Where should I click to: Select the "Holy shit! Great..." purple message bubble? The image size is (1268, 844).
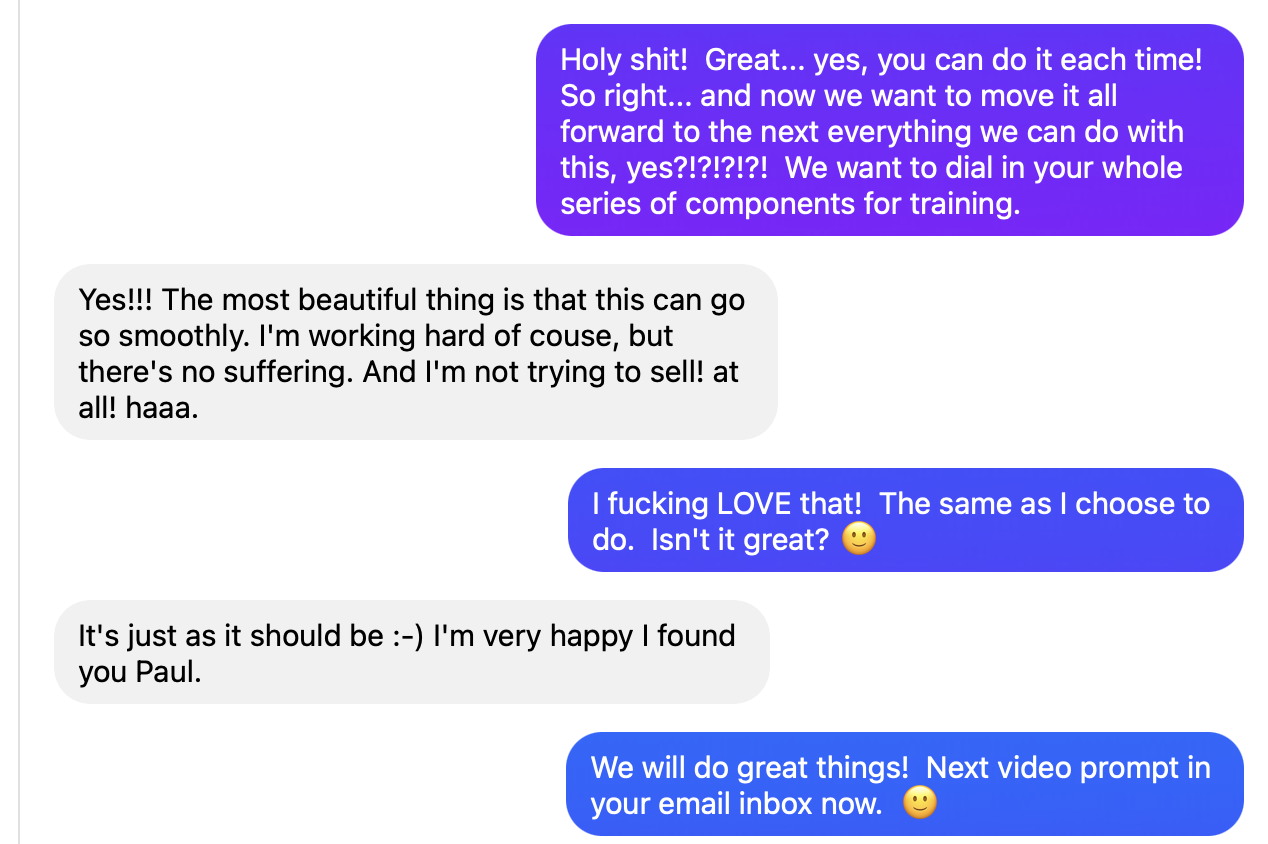pyautogui.click(x=889, y=130)
